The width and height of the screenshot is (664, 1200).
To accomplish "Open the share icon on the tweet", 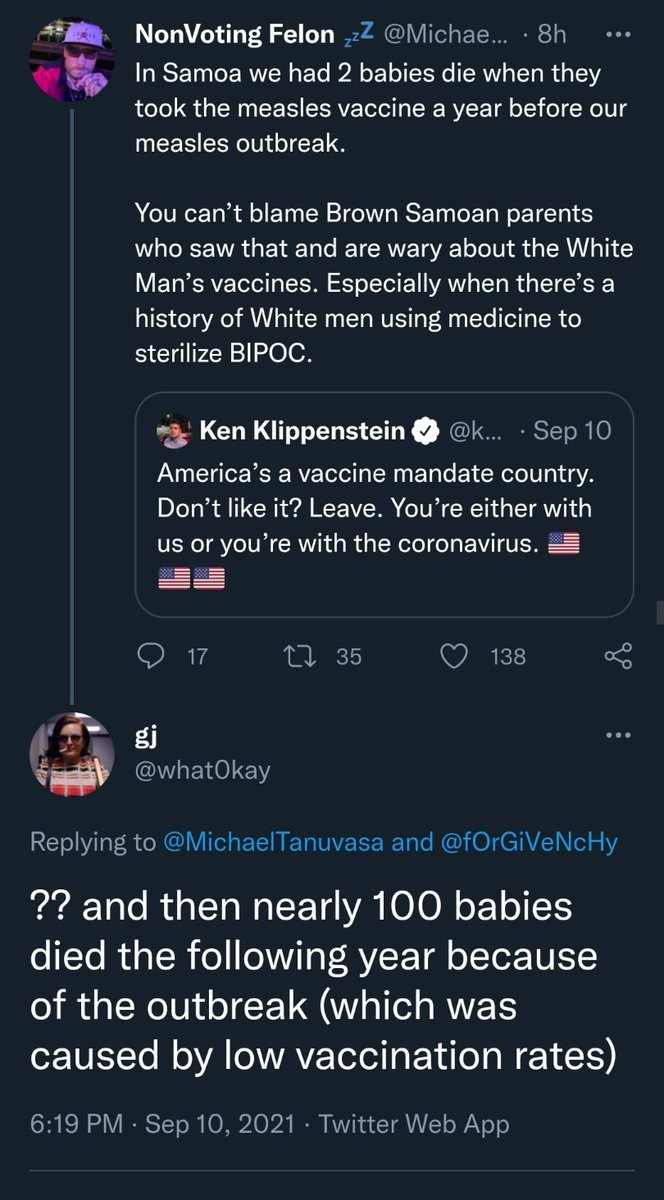I will tap(619, 656).
